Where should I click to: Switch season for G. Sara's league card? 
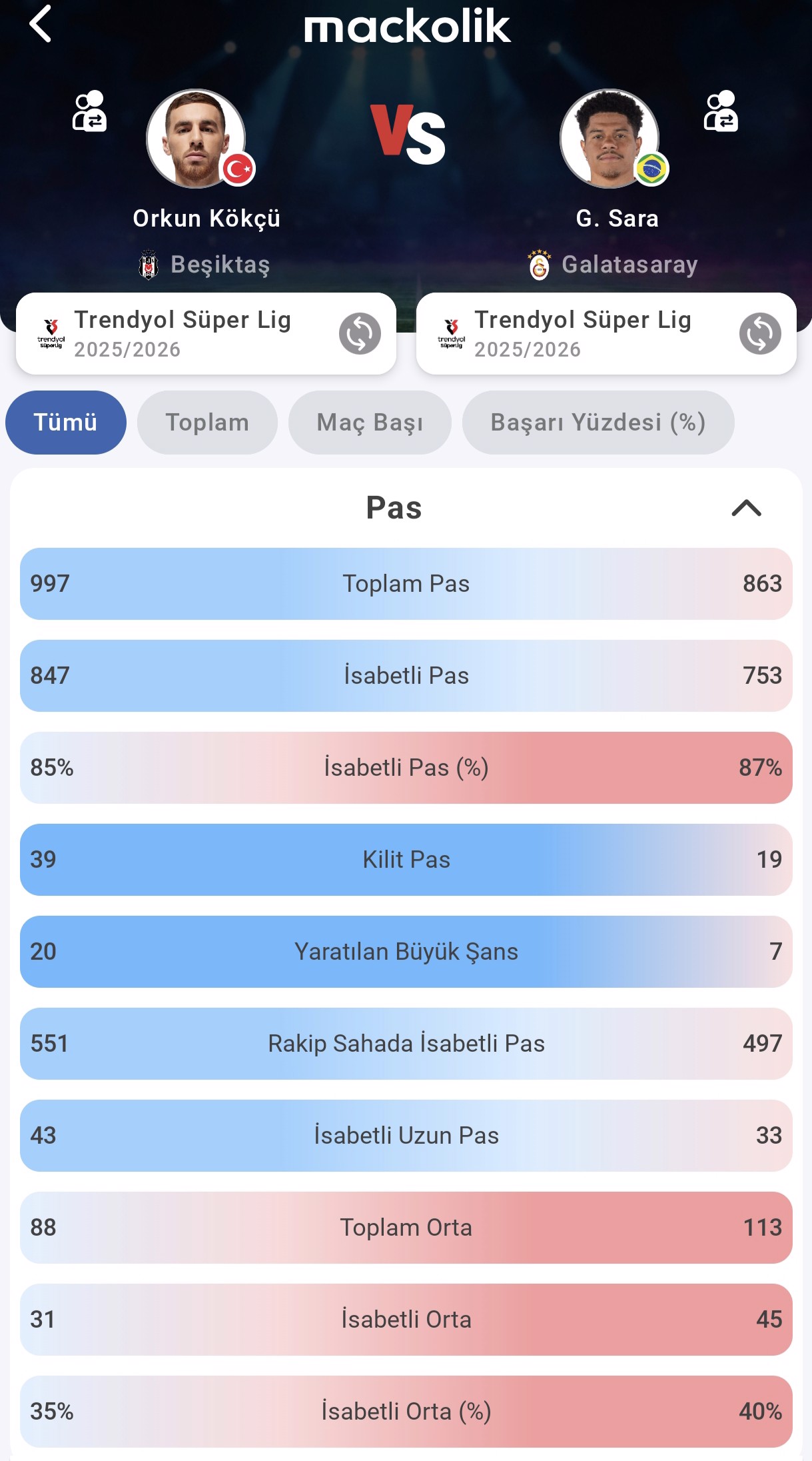(759, 333)
